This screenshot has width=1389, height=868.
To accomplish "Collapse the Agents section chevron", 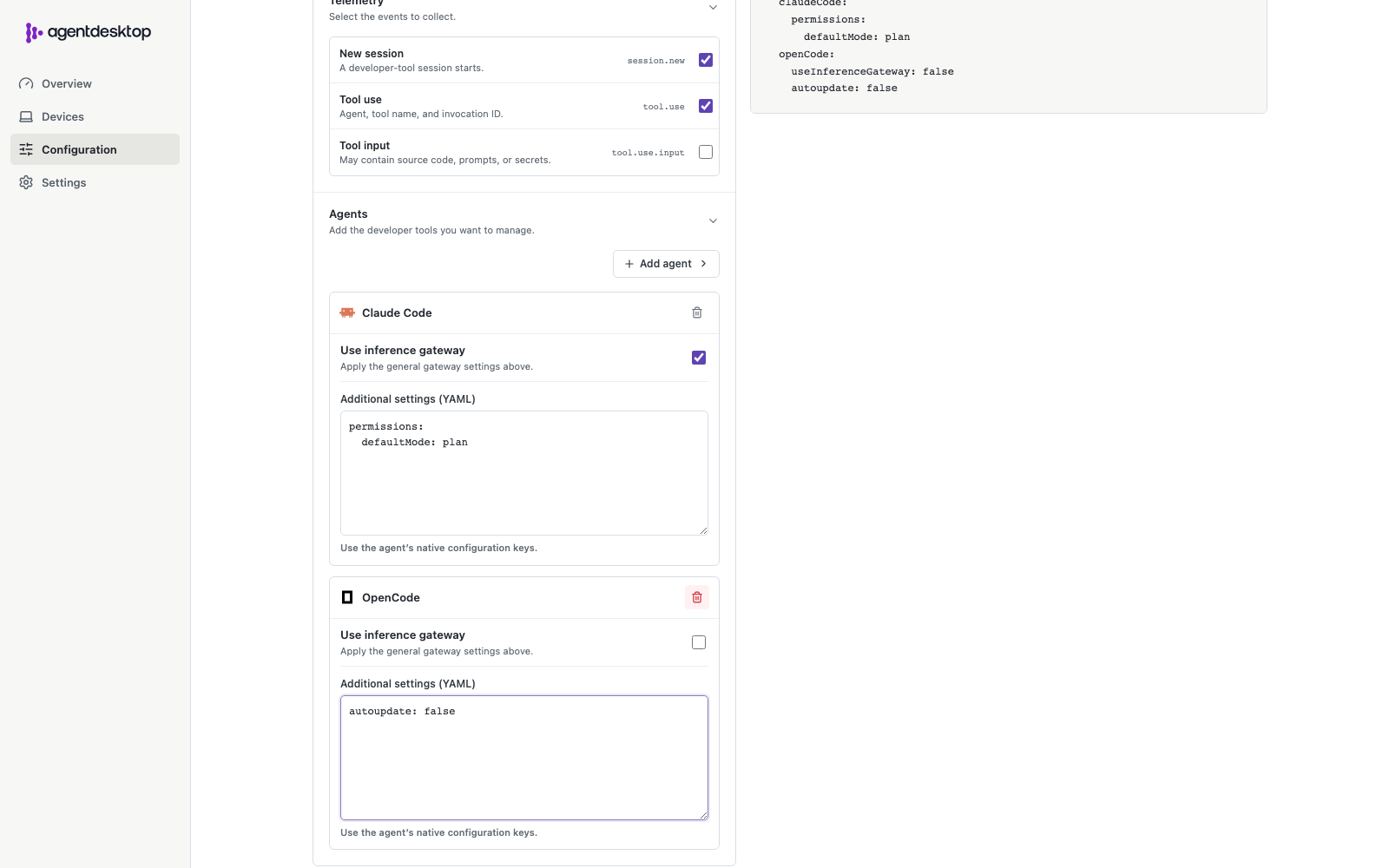I will coord(713,221).
